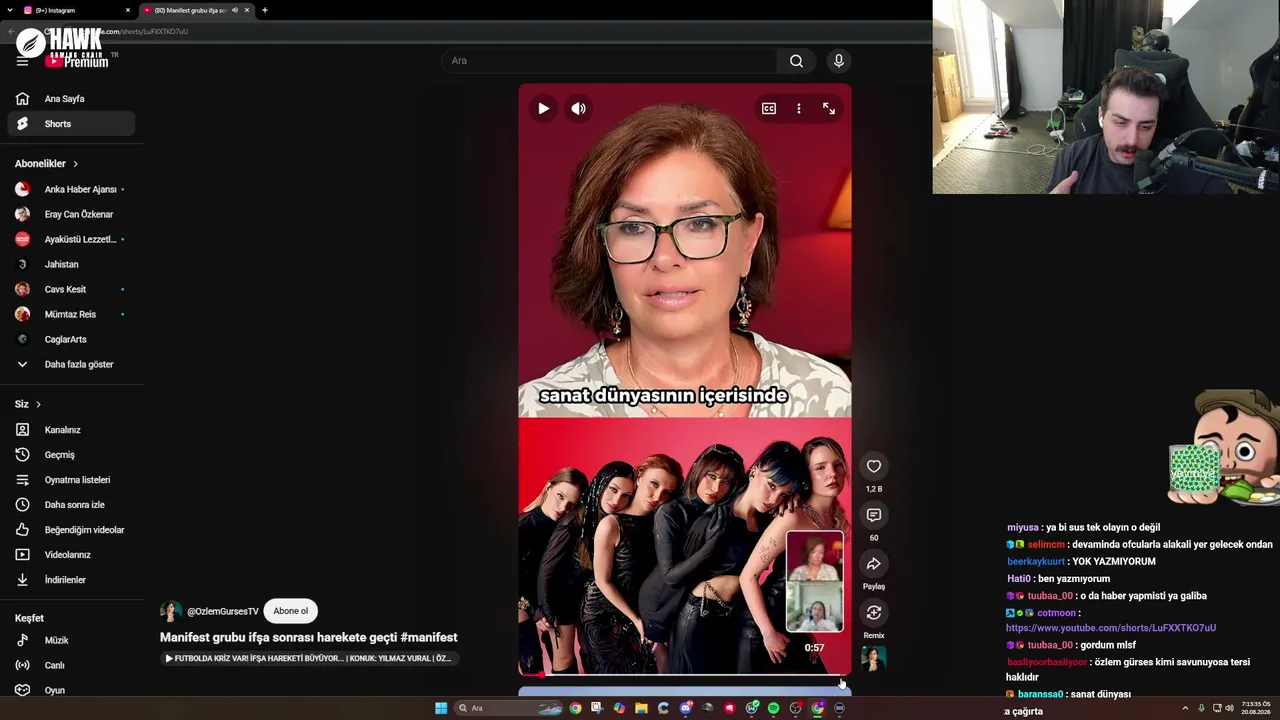
Task: Open the hamburger guide menu
Action: [x=22, y=61]
